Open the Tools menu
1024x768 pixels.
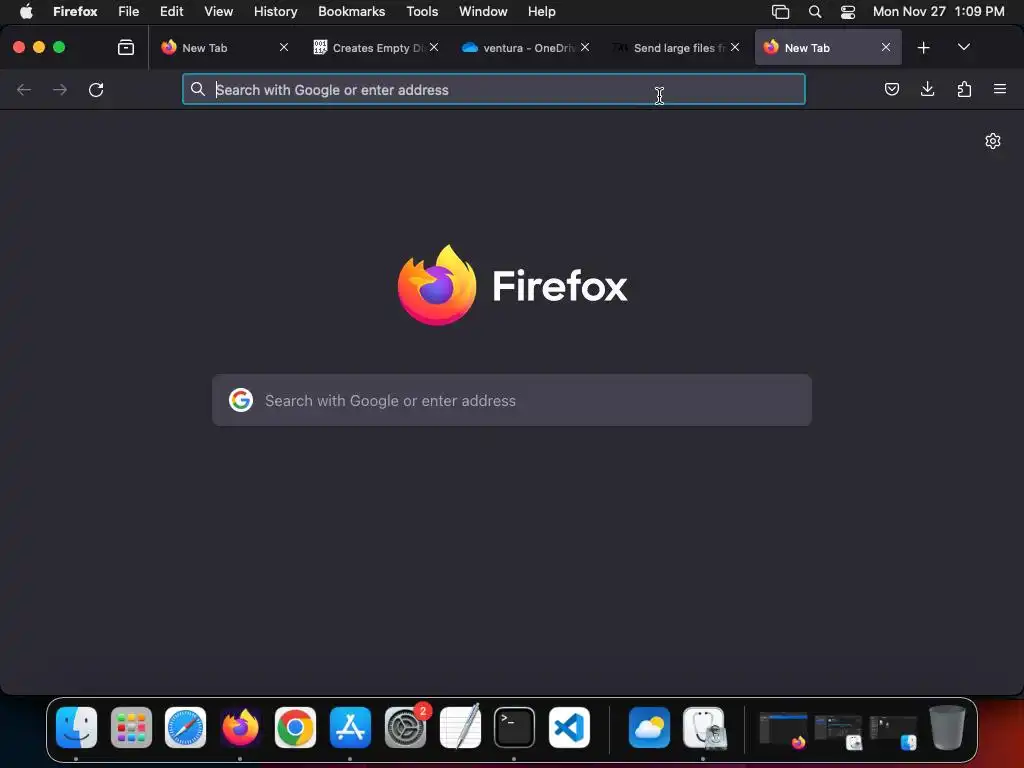(422, 11)
